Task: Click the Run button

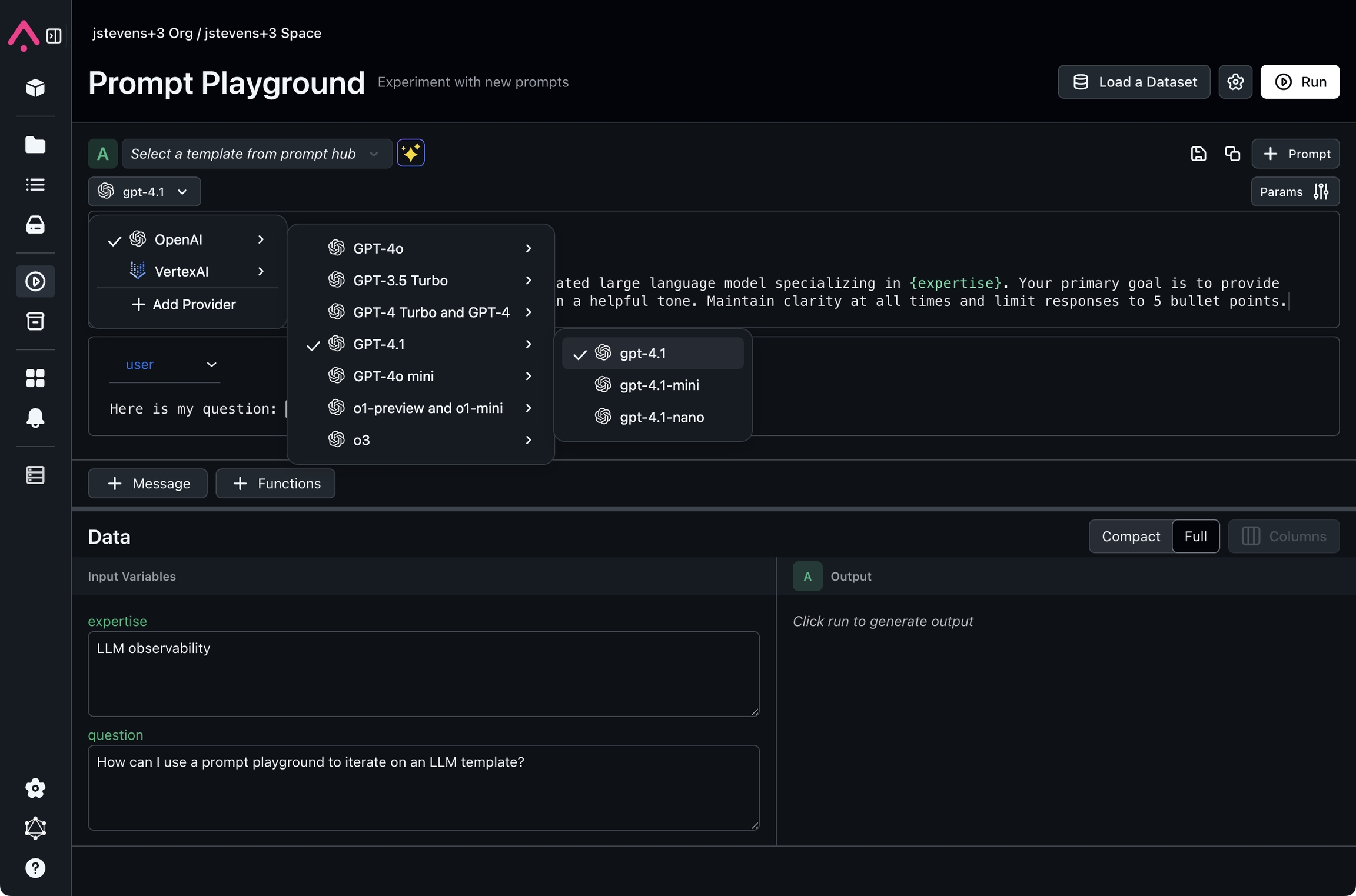Action: coord(1299,82)
